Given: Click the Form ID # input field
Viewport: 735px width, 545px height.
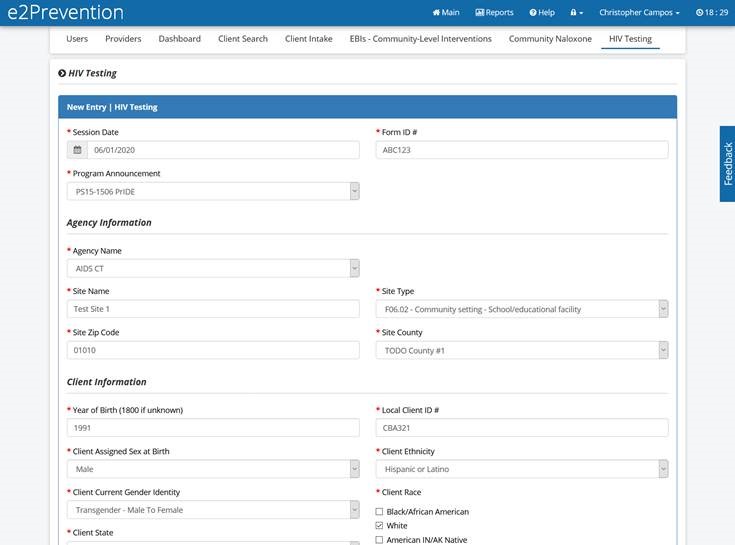Looking at the screenshot, I should (x=521, y=150).
